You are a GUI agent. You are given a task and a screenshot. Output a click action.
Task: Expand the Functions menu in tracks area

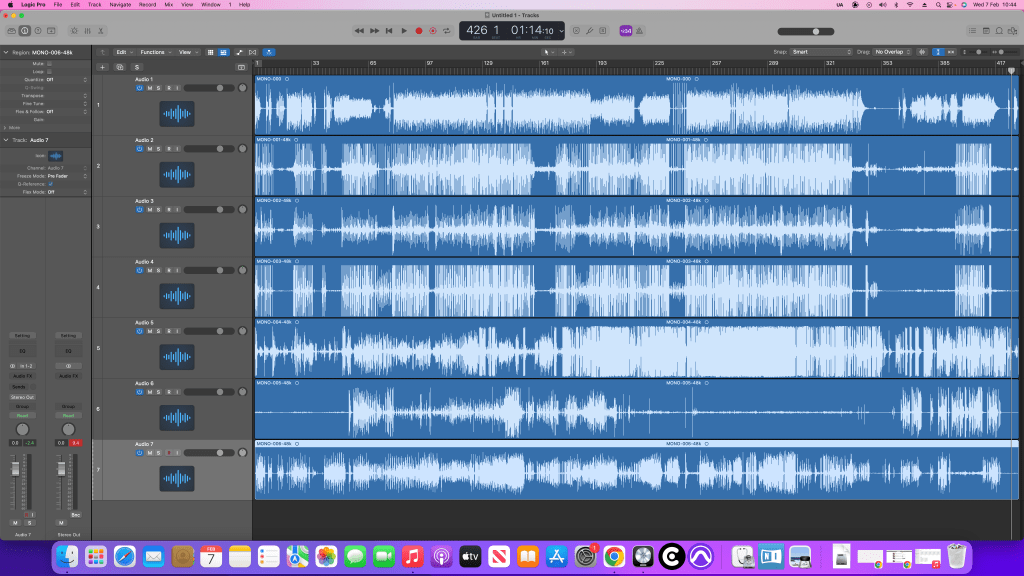pos(155,51)
